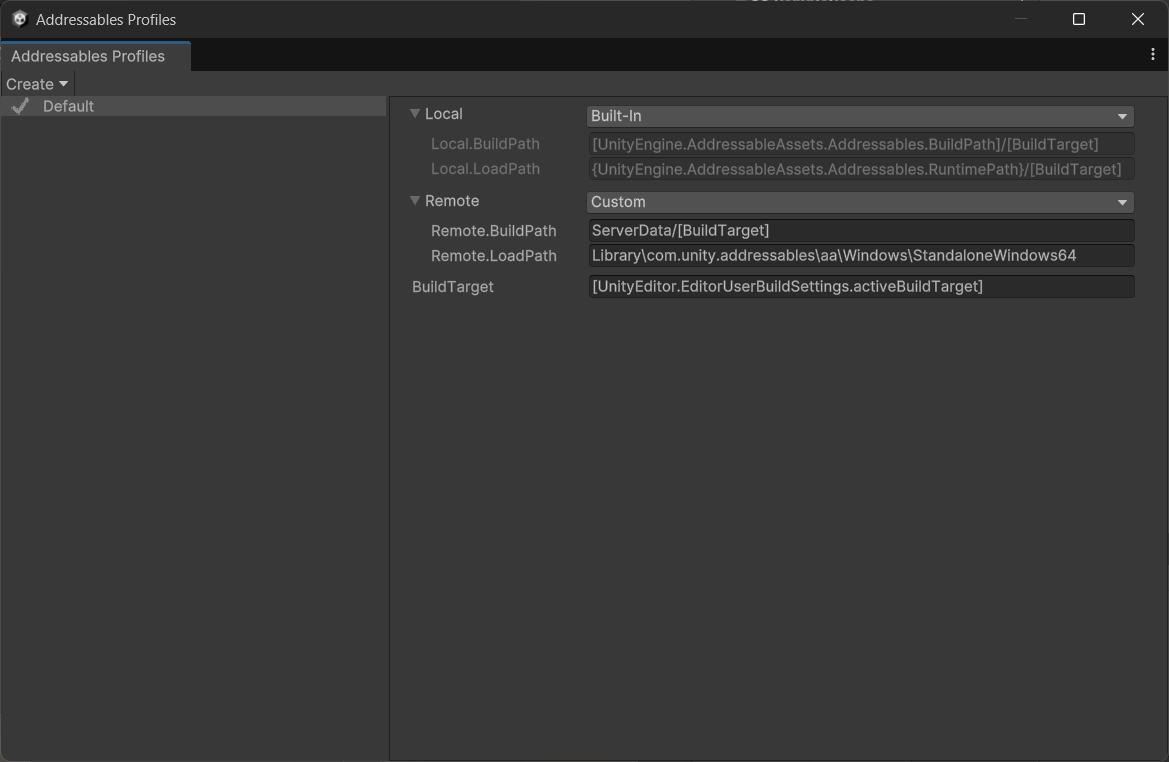Edit the BuildTarget value field
Screen dimensions: 1169x762
(860, 286)
